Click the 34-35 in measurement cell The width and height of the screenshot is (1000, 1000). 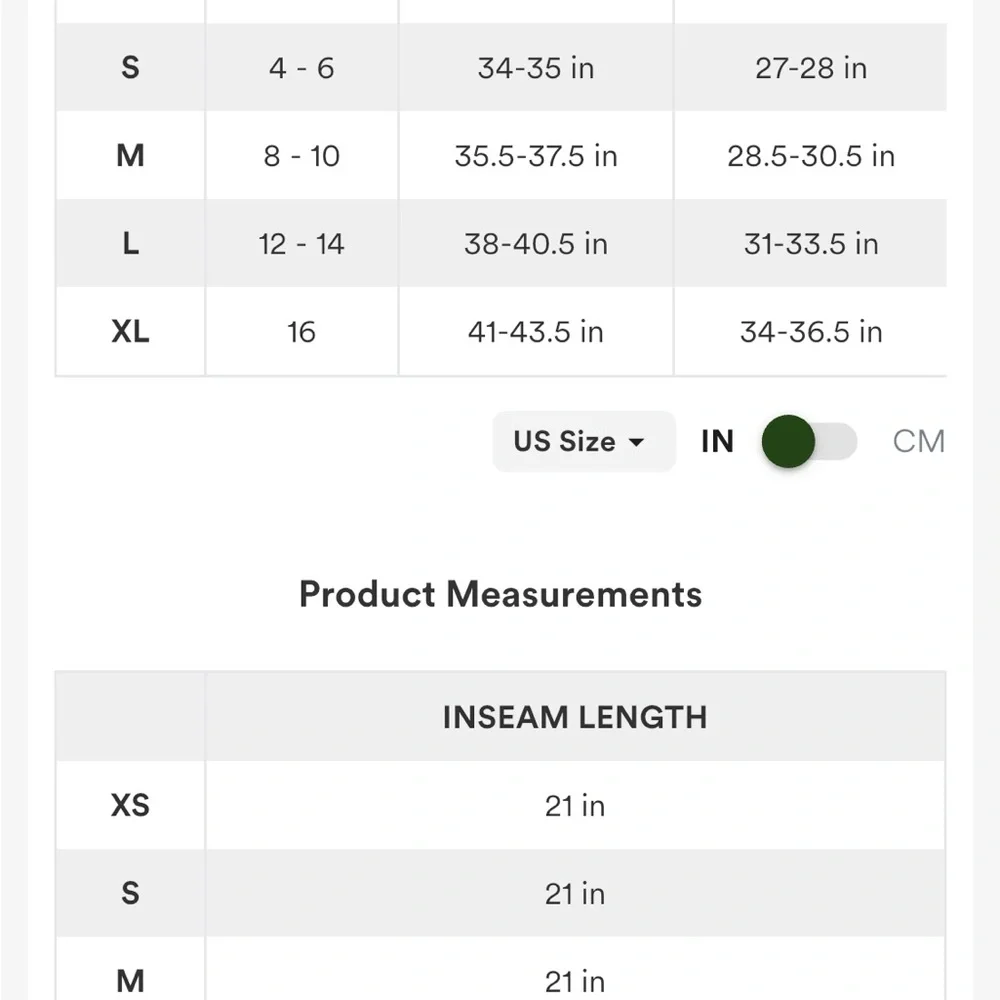(536, 68)
